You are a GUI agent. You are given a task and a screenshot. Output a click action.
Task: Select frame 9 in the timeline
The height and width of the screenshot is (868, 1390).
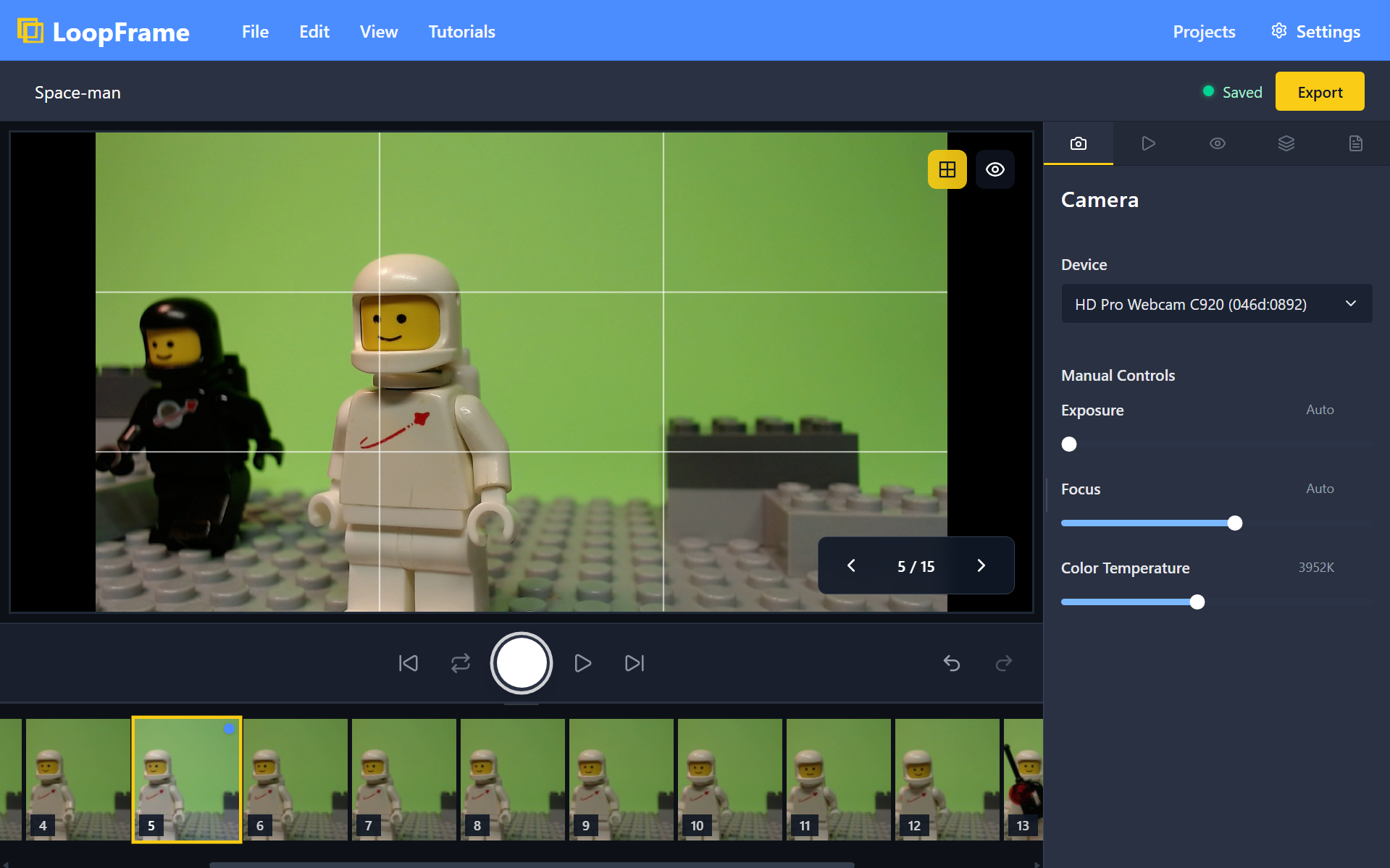pyautogui.click(x=621, y=779)
